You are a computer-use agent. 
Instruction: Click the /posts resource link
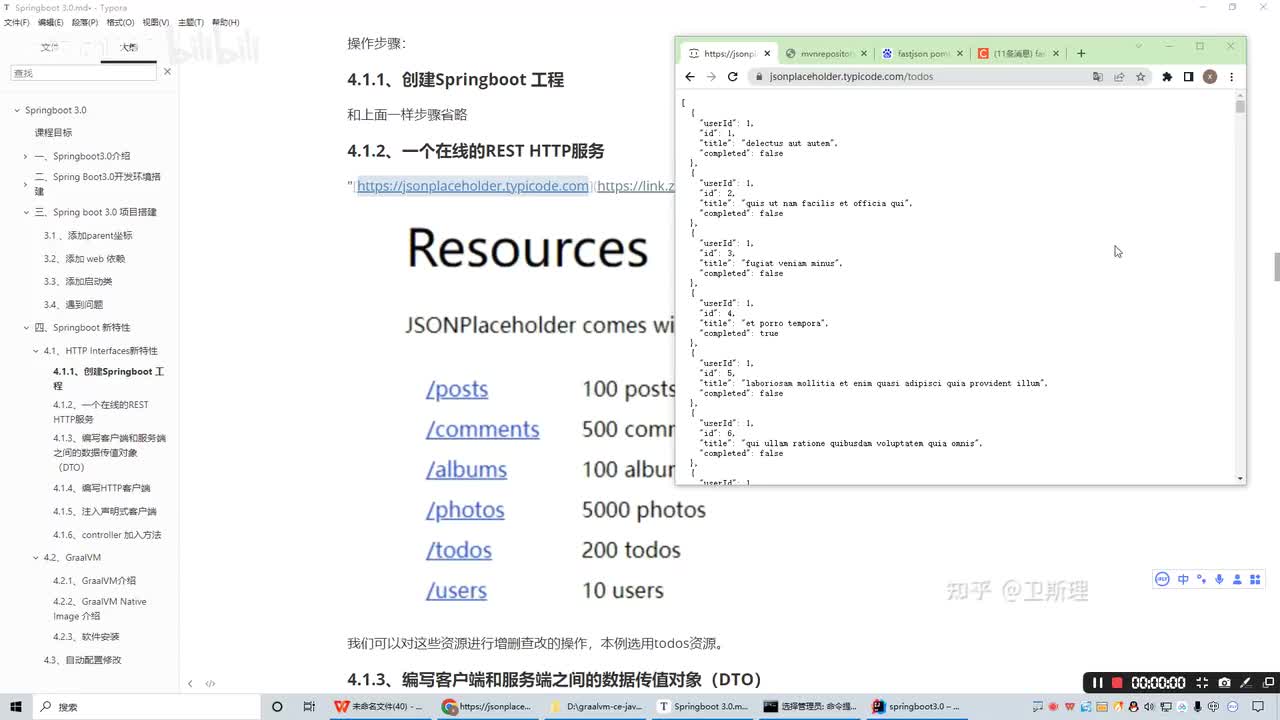tap(457, 390)
